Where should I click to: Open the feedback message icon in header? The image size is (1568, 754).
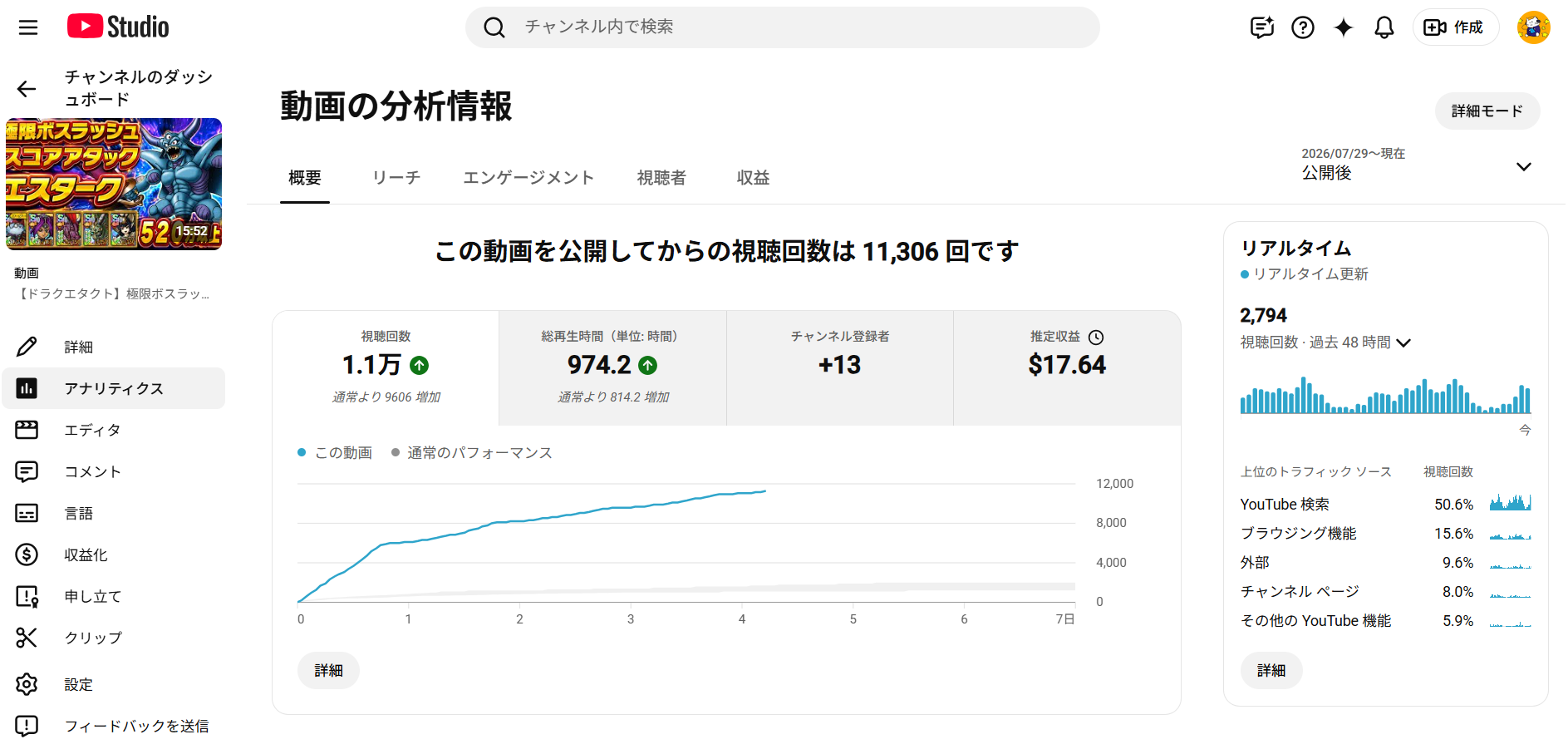tap(1262, 27)
